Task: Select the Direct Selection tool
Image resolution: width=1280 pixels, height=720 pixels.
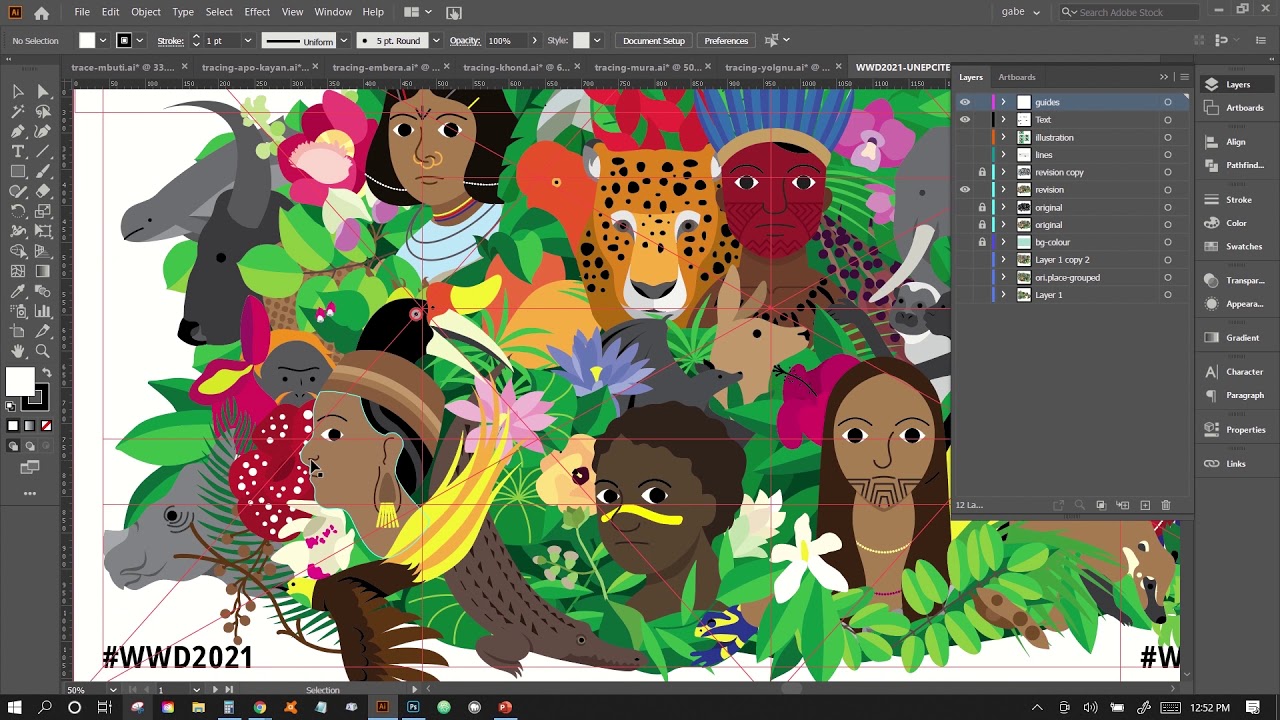Action: coord(43,91)
